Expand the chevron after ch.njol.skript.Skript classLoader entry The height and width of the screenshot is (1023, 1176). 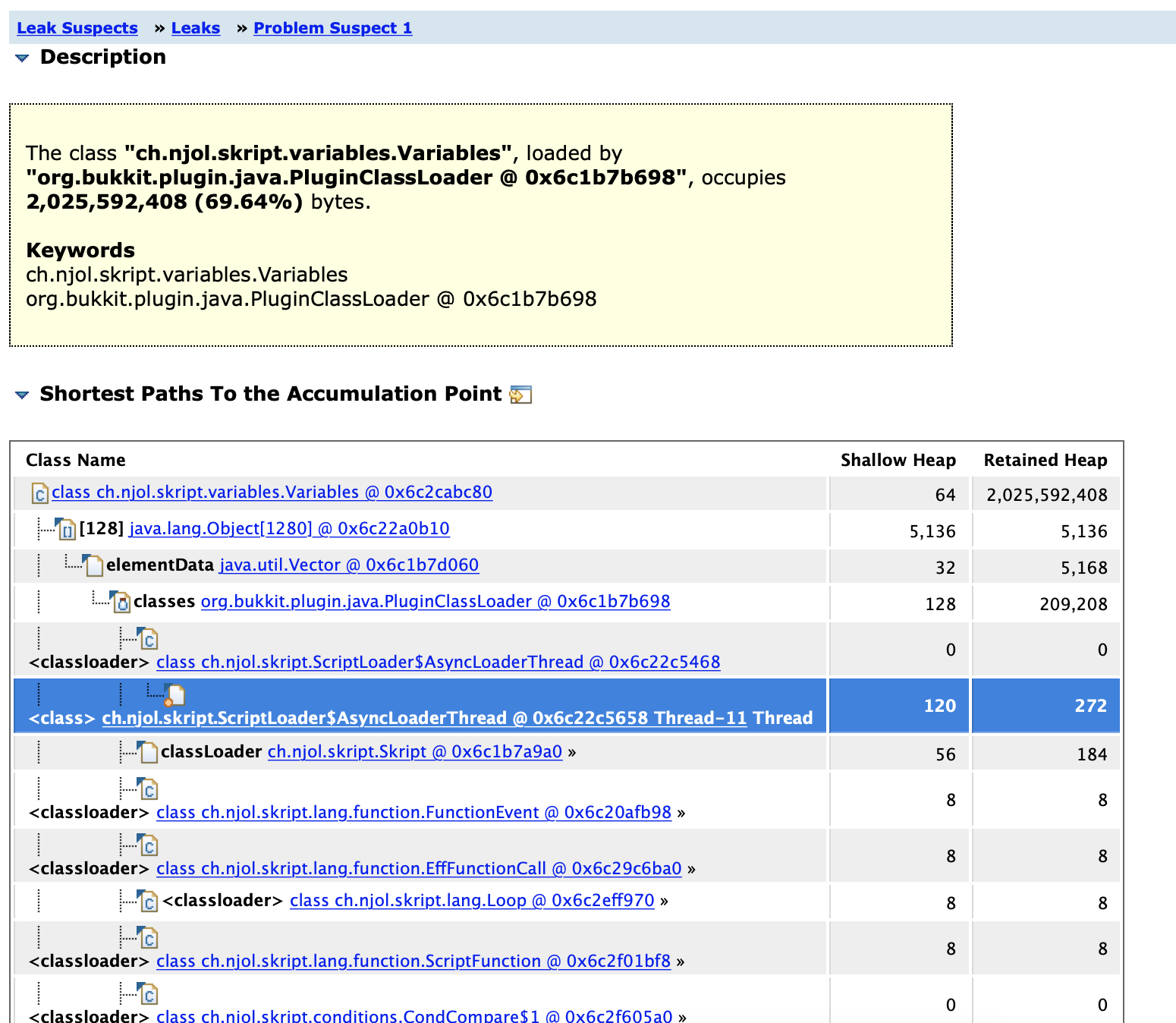(573, 752)
